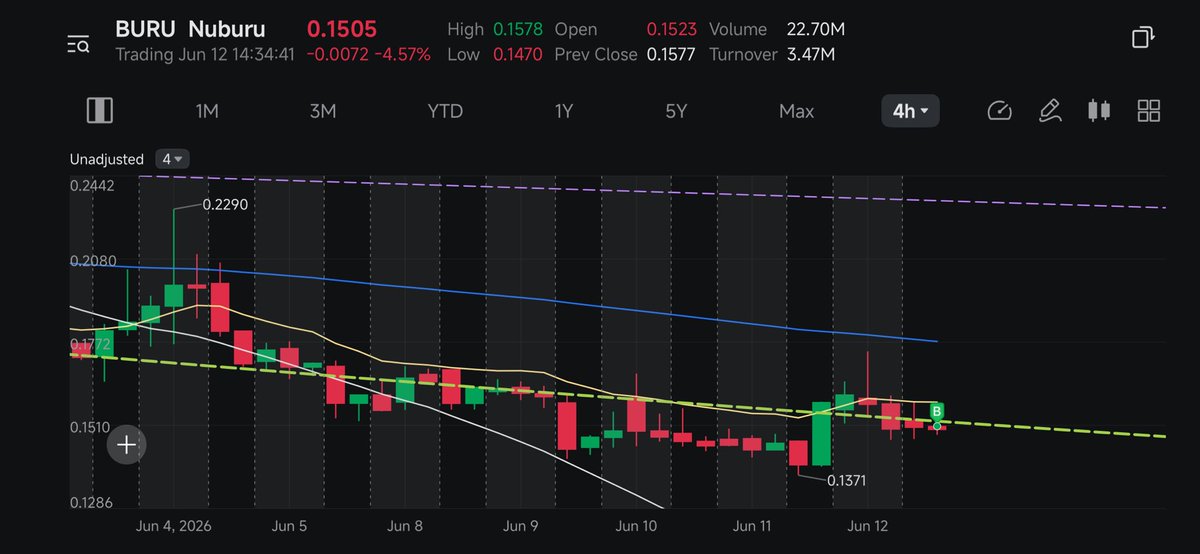Tap the Jun 8 date label
Viewport: 1200px width, 554px height.
tap(405, 525)
